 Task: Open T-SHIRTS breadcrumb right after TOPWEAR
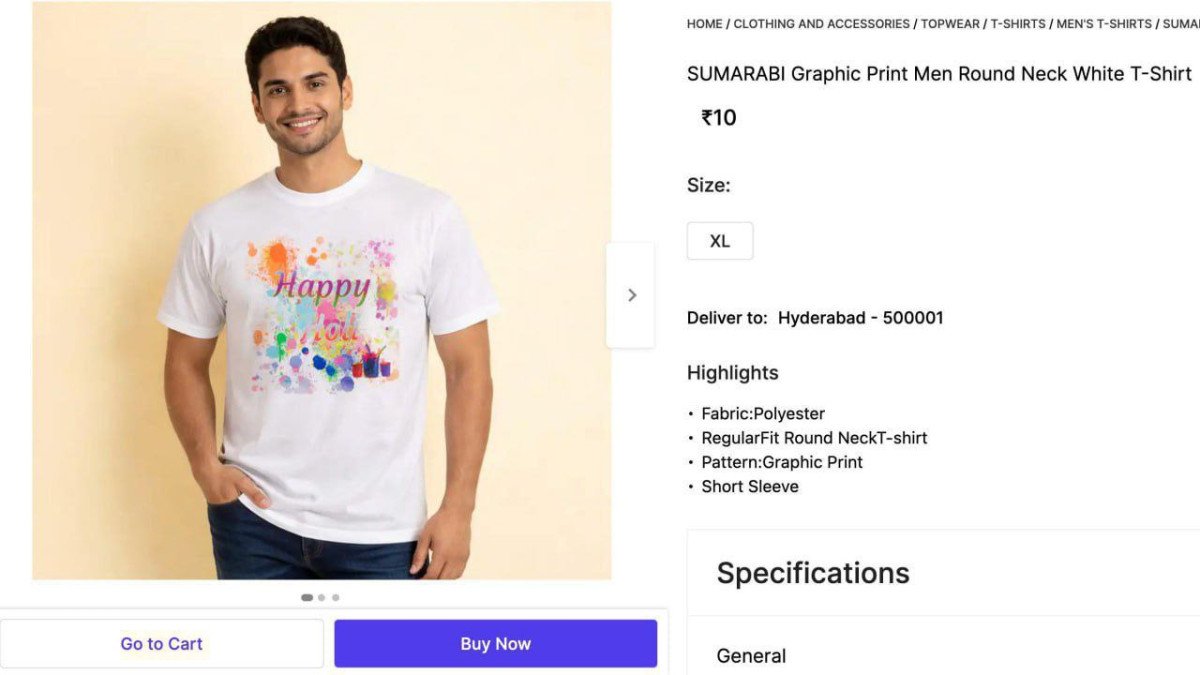pyautogui.click(x=1018, y=24)
